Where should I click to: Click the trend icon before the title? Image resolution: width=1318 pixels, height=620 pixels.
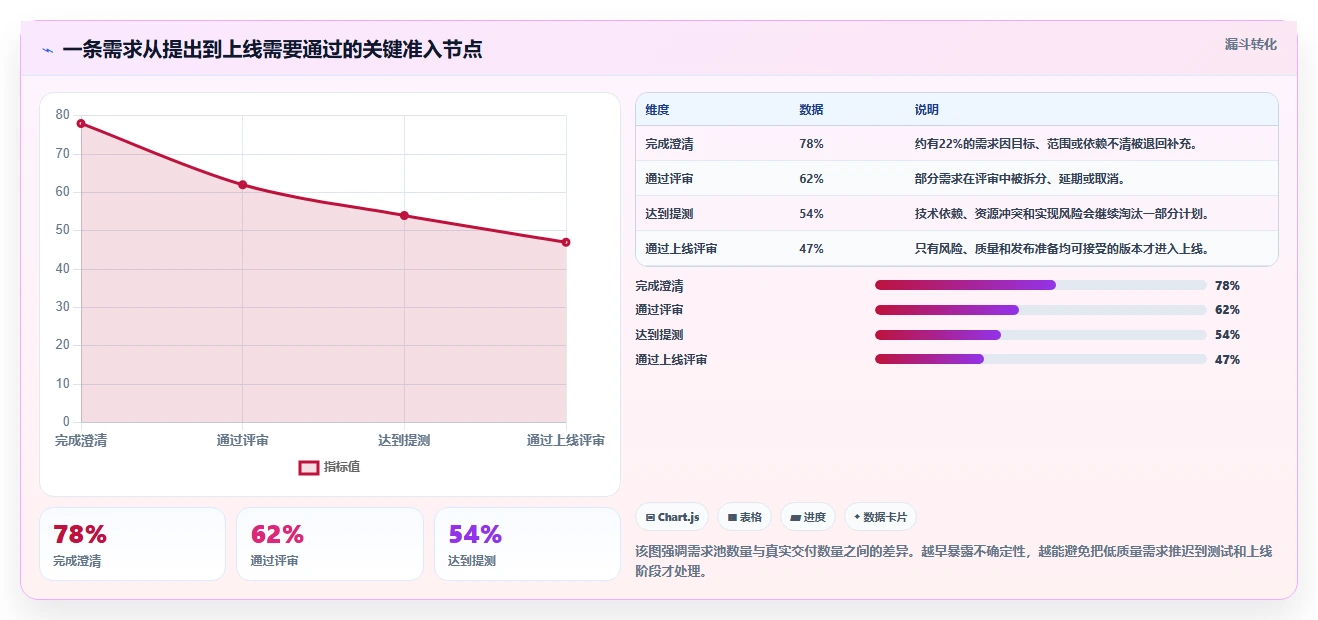coord(47,50)
